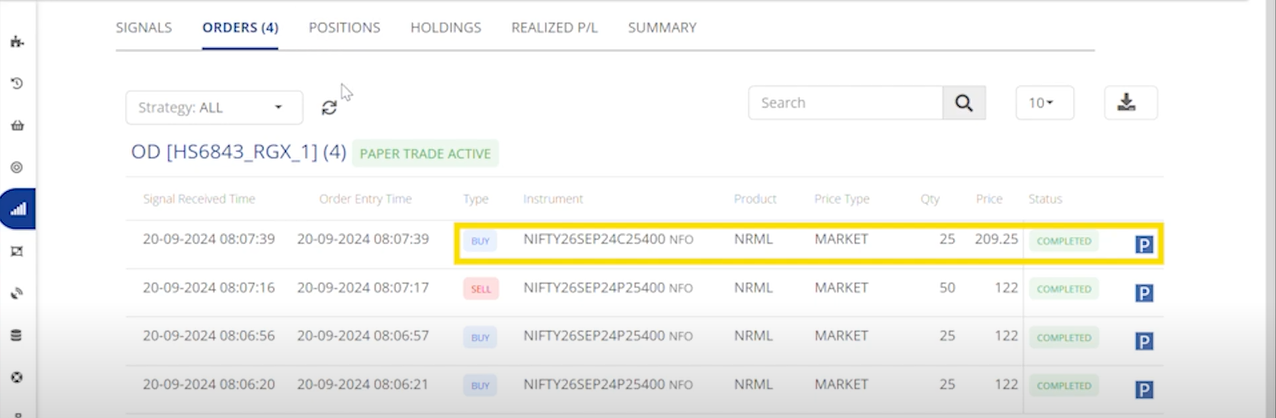Click the refresh orders icon

click(x=329, y=108)
